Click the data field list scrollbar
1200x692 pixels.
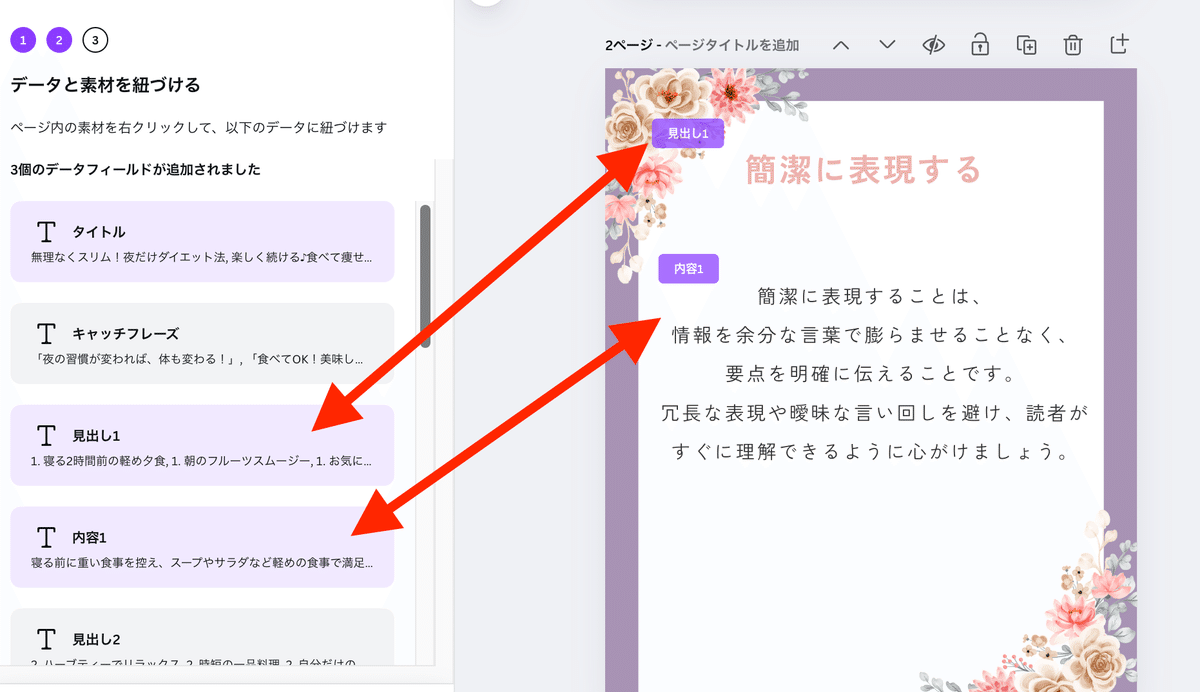[x=425, y=276]
